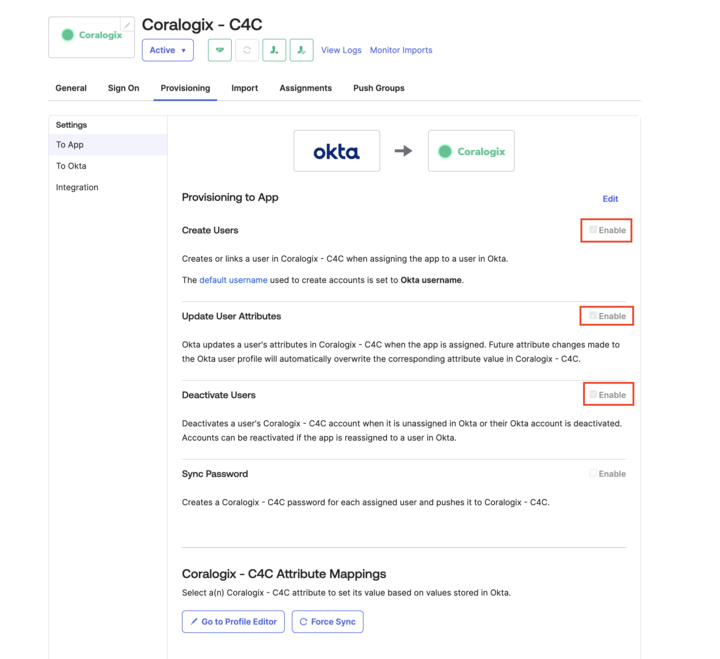
Task: Select To App in the Settings sidebar
Action: click(x=108, y=145)
